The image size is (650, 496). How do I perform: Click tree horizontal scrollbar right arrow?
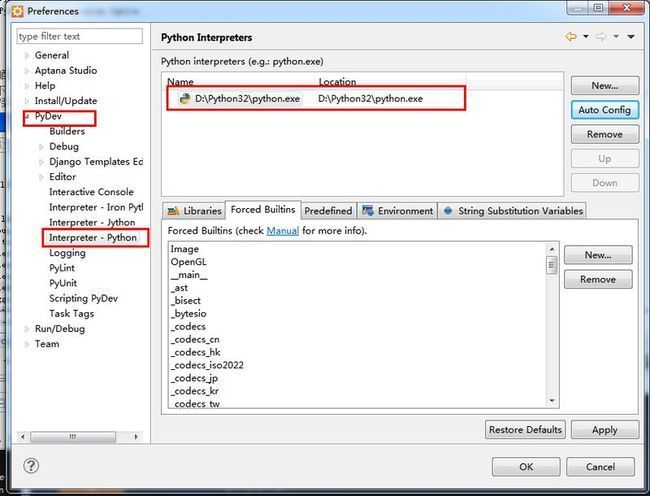pyautogui.click(x=136, y=437)
